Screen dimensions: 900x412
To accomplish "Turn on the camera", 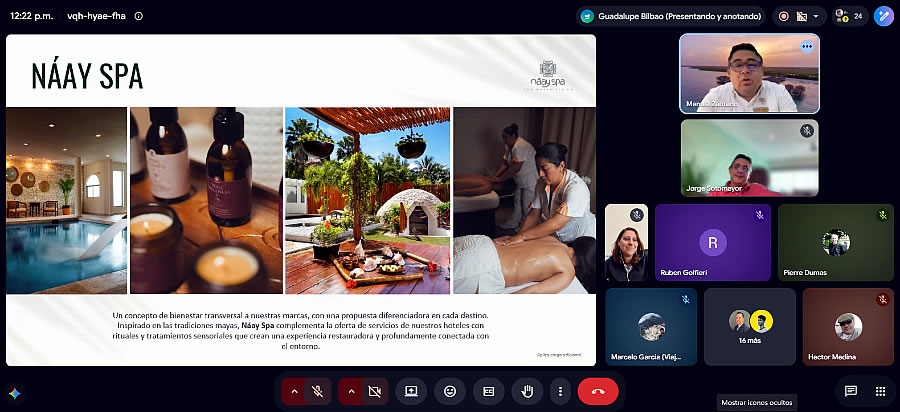I will coord(375,391).
